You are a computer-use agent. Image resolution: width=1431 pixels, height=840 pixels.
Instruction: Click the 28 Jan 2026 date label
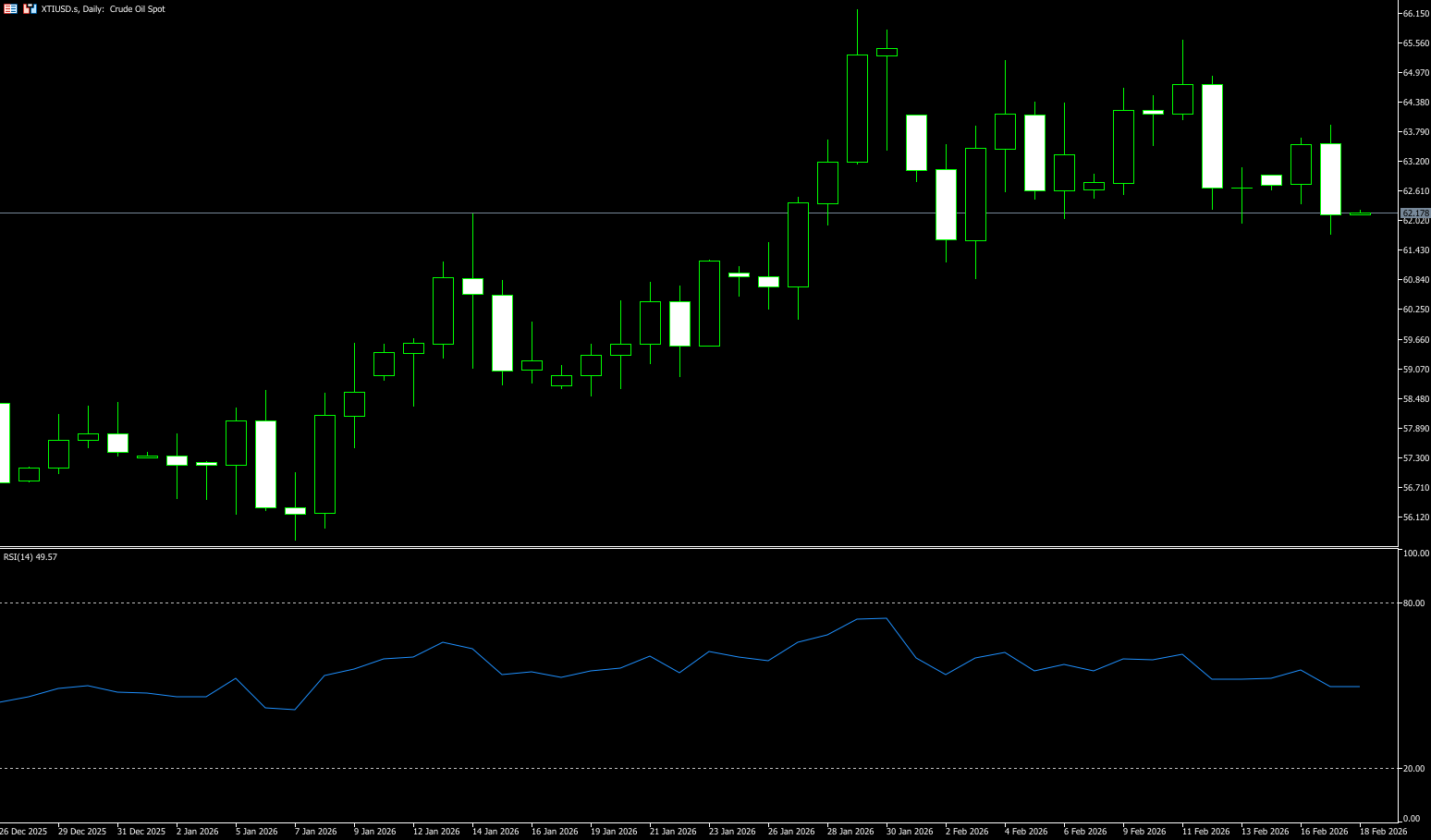850,832
